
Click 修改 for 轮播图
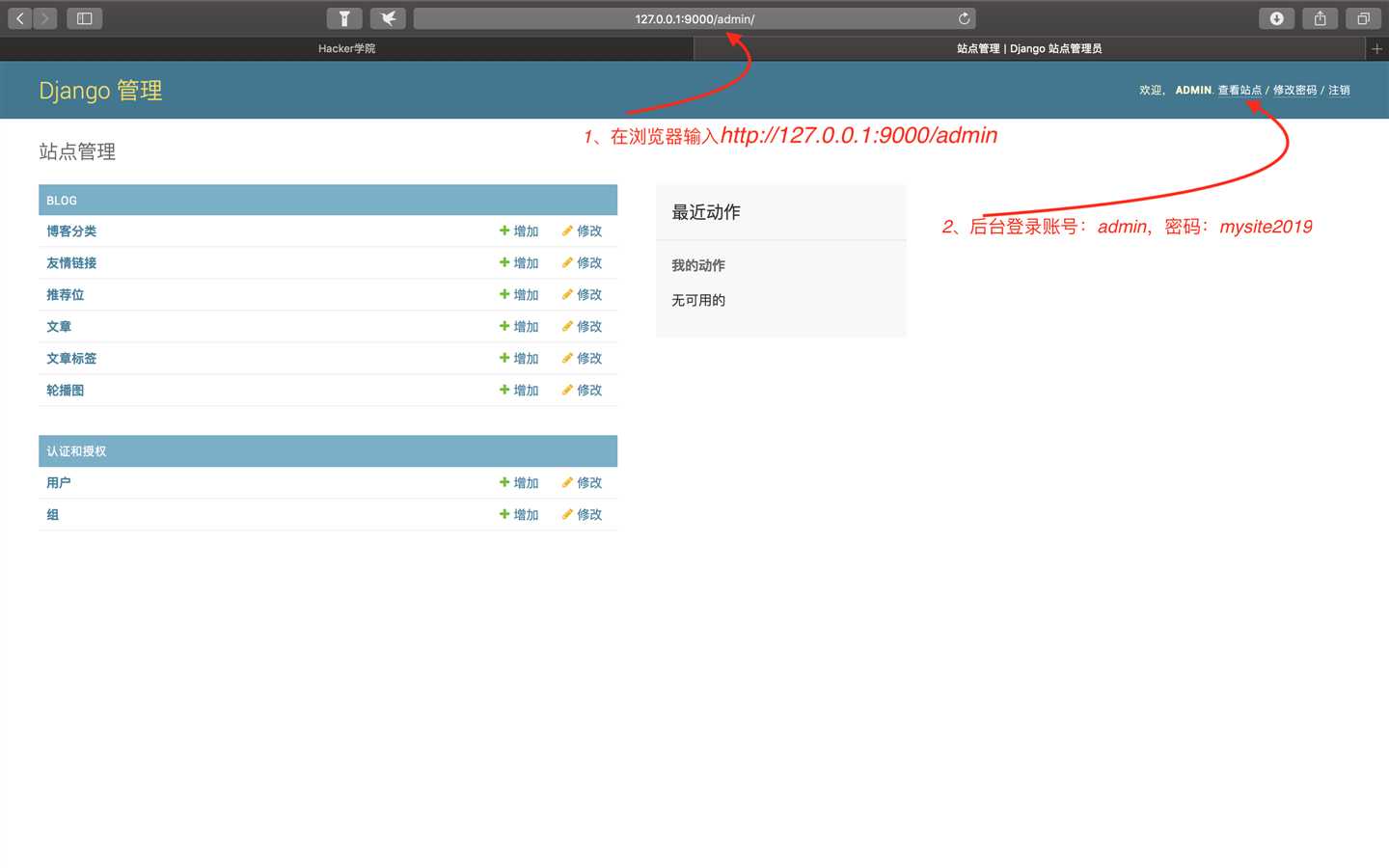(x=583, y=391)
